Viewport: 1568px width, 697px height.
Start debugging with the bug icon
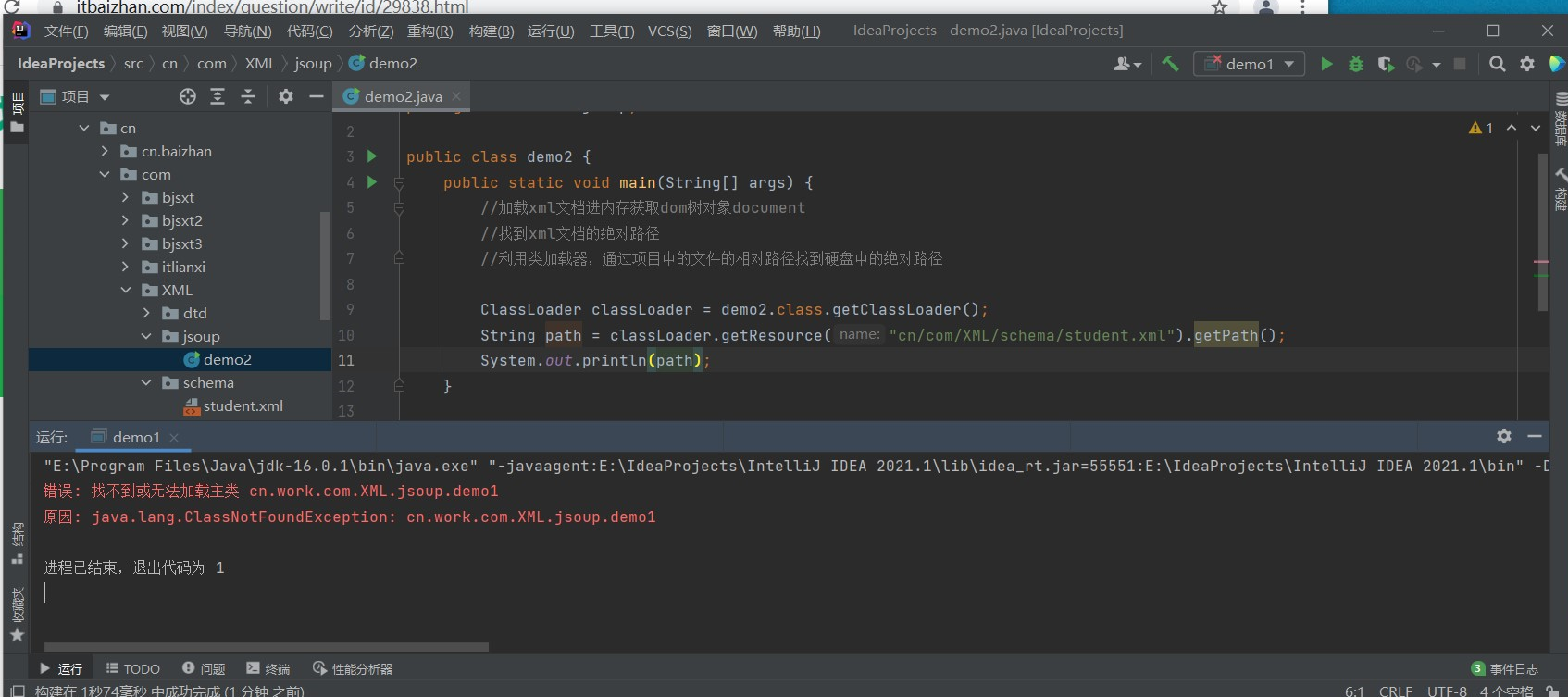click(x=1356, y=64)
